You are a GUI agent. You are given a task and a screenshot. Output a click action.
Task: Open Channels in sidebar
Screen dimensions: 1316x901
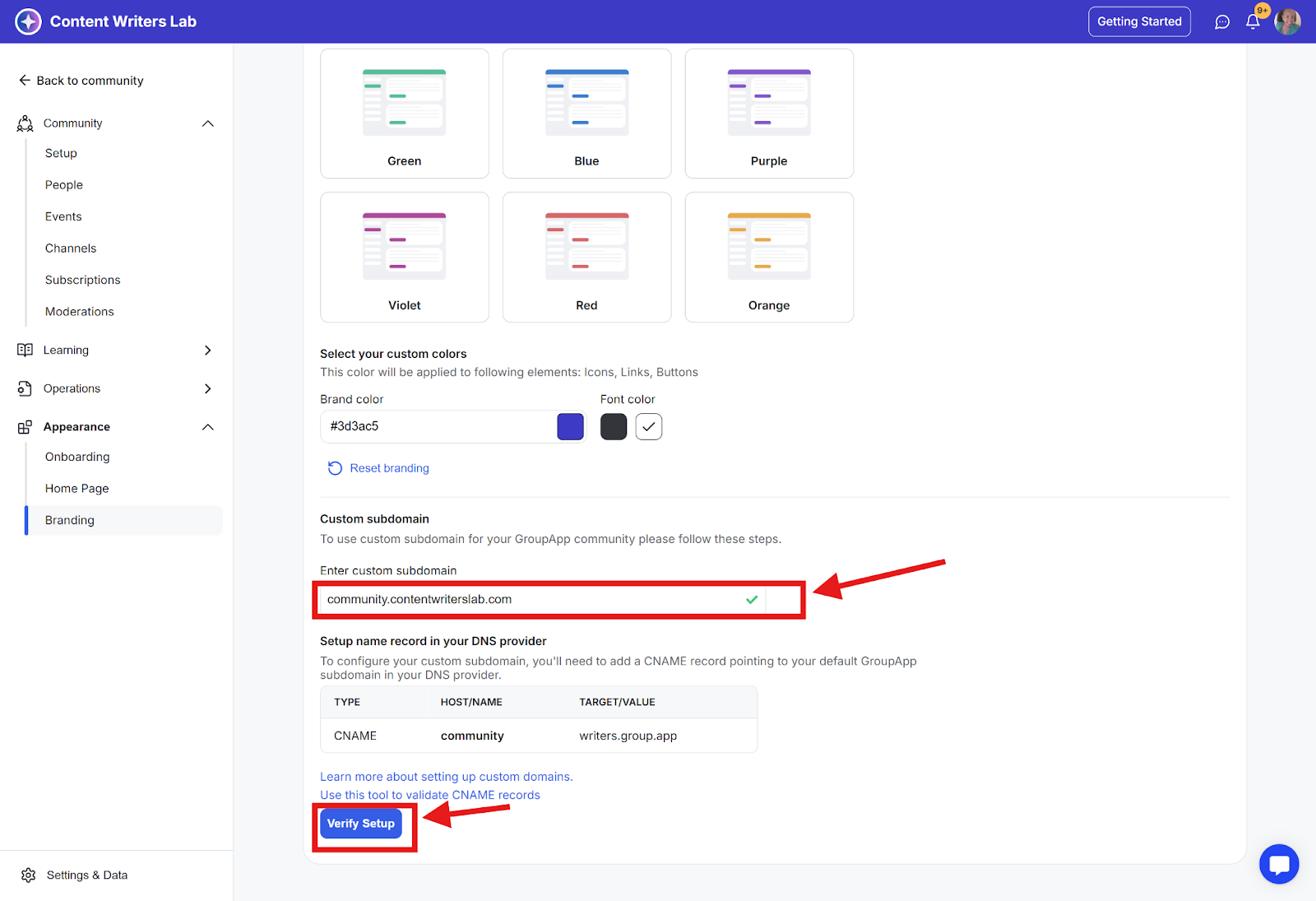coord(71,248)
